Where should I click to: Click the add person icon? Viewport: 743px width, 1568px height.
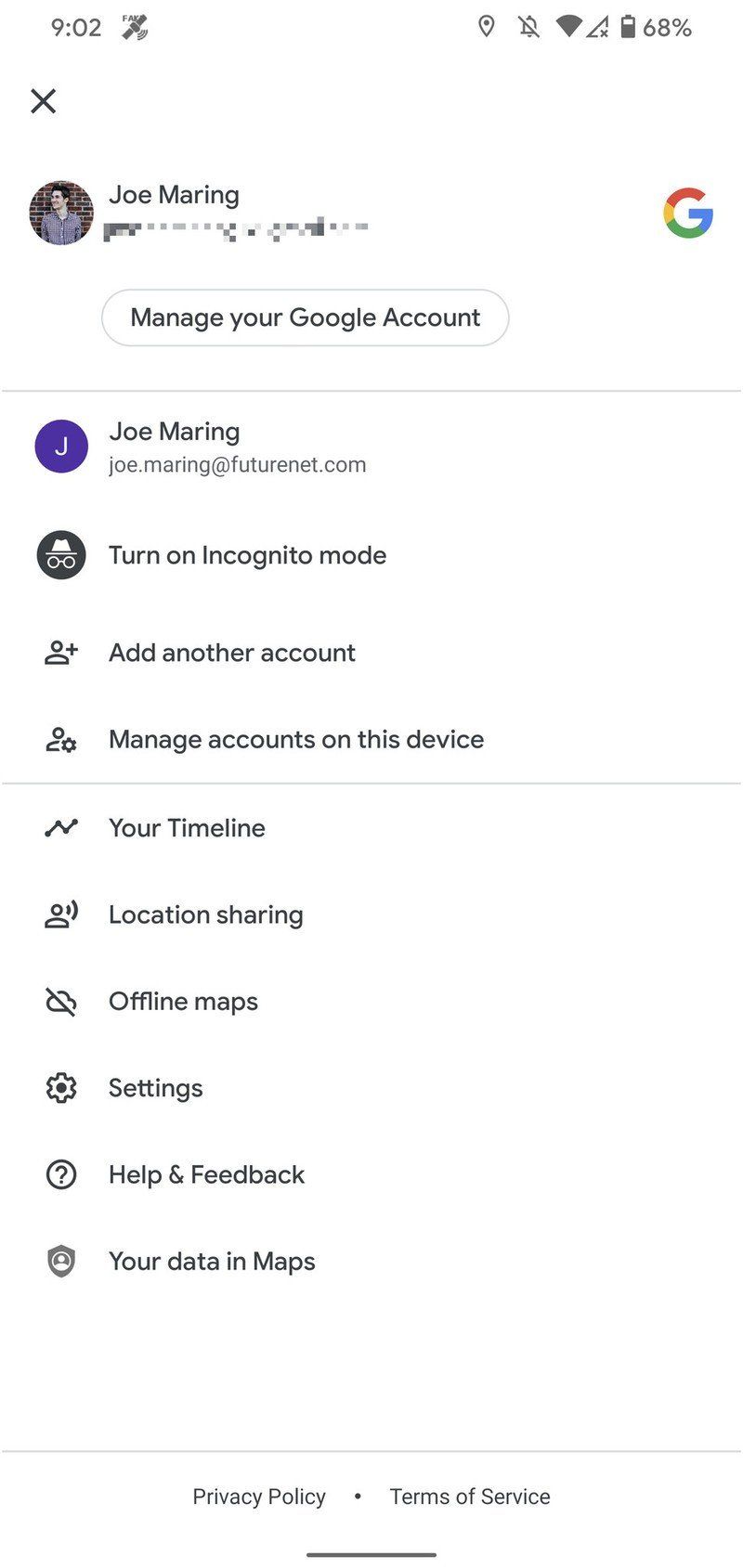[61, 653]
